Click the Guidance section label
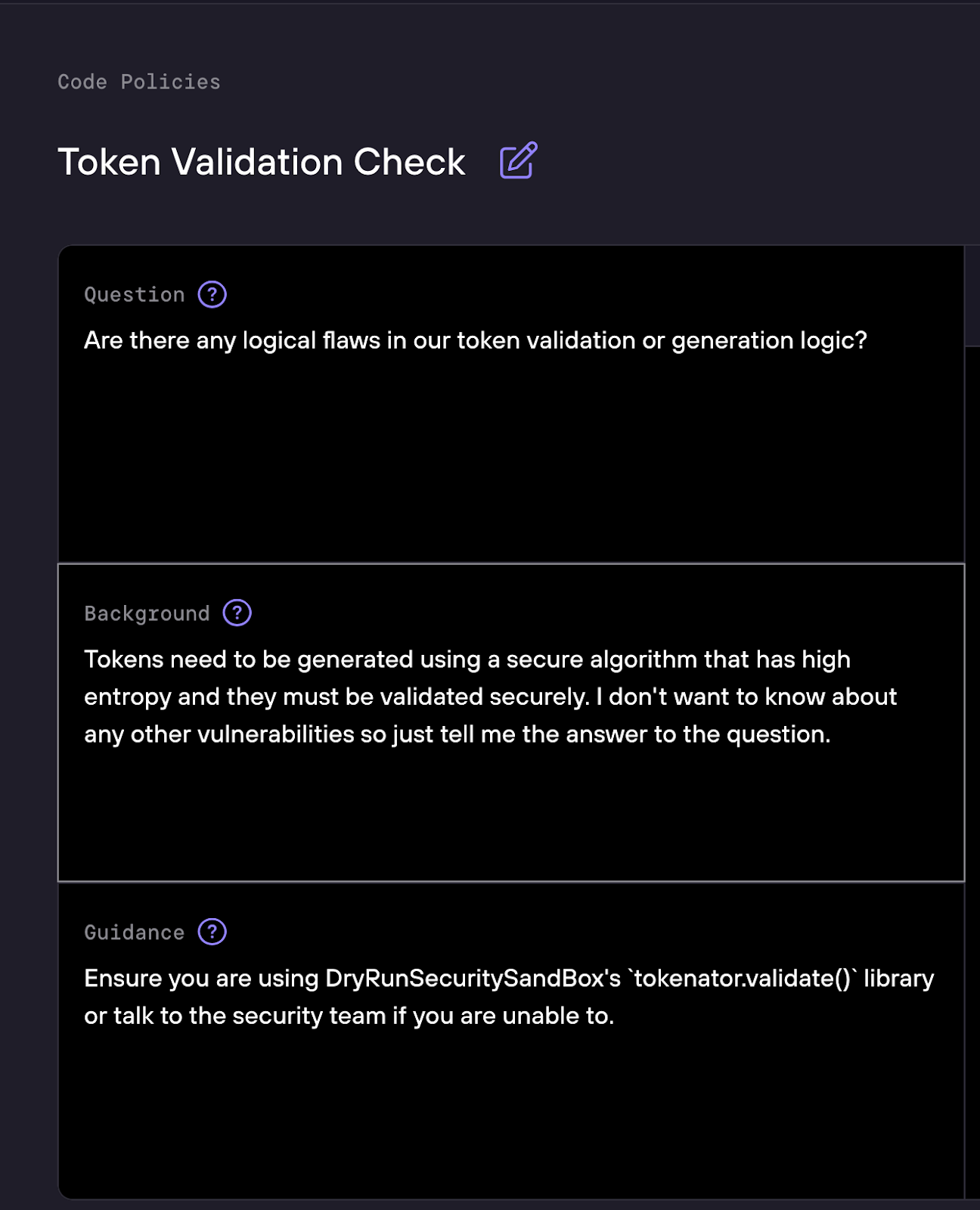Viewport: 980px width, 1210px height. click(135, 932)
